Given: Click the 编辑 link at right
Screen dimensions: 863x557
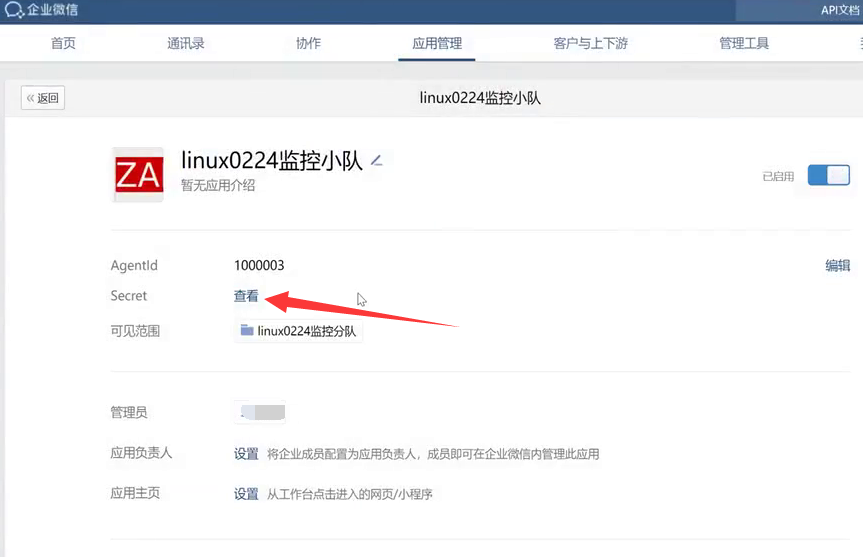Looking at the screenshot, I should [x=838, y=265].
